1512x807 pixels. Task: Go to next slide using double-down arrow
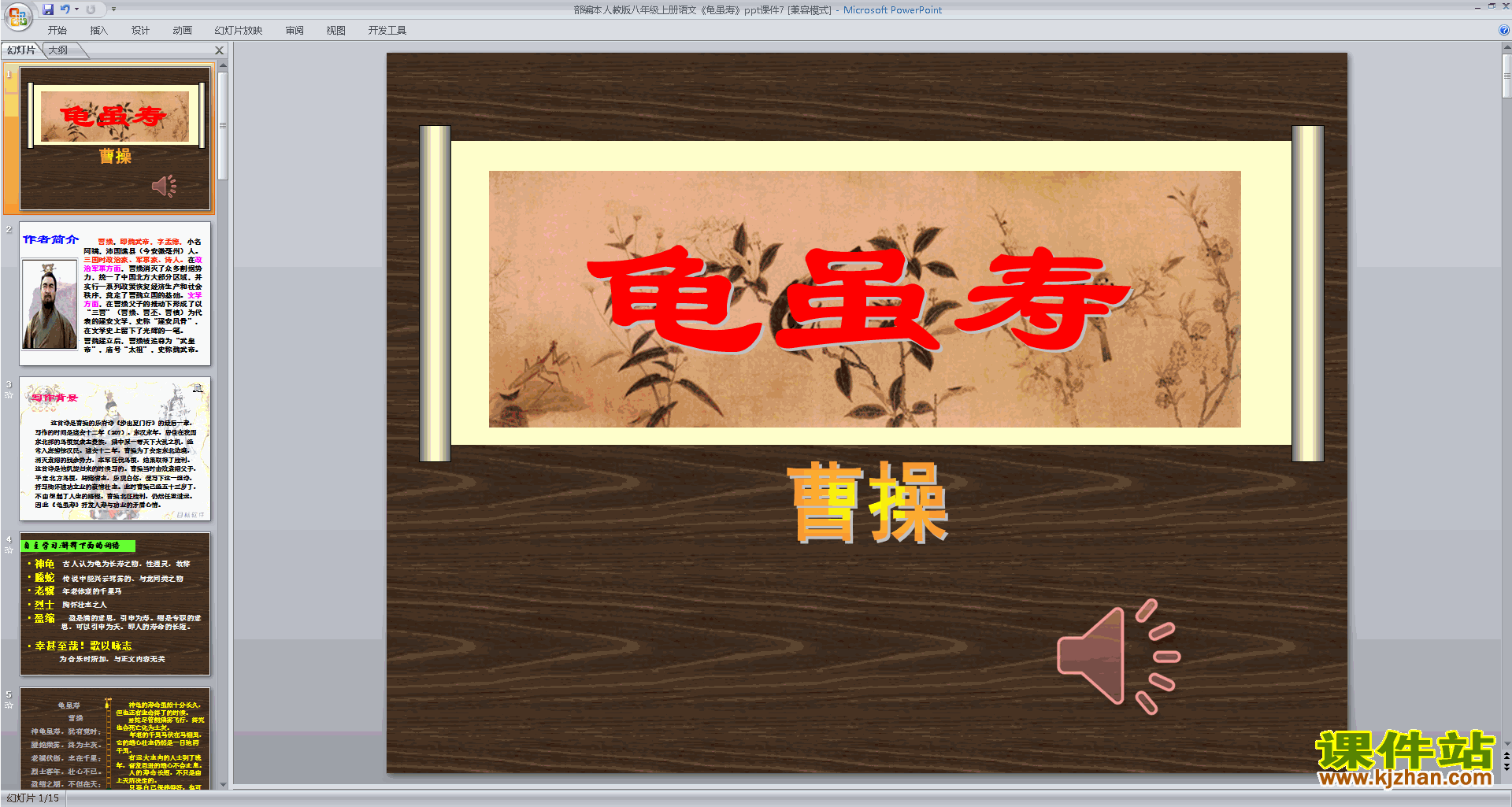pyautogui.click(x=1506, y=767)
